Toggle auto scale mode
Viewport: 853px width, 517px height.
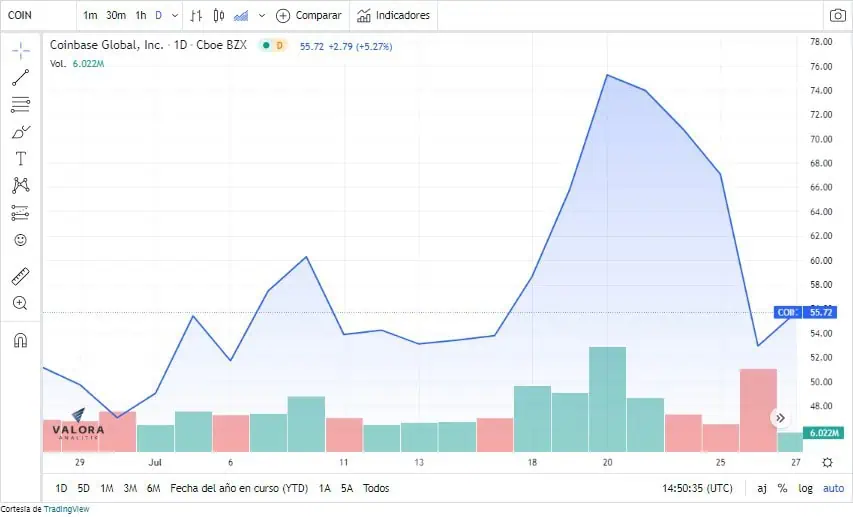833,488
